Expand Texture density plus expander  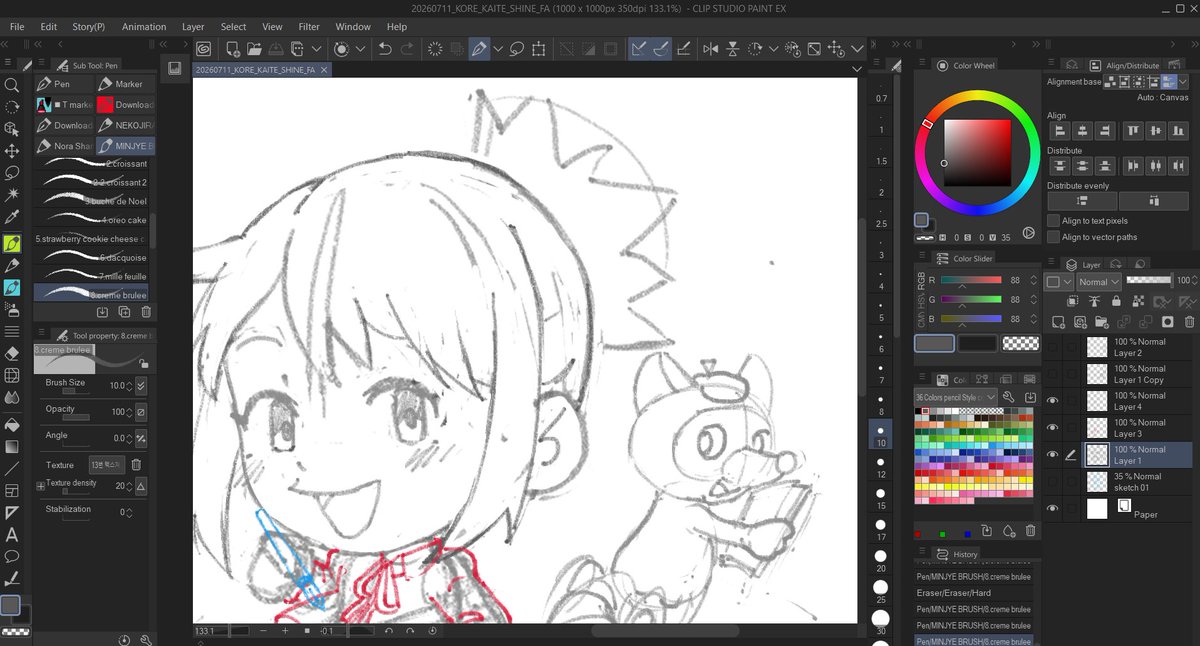point(41,485)
